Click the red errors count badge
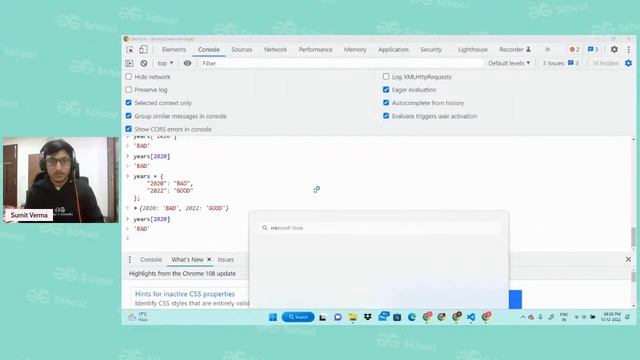 click(x=575, y=49)
